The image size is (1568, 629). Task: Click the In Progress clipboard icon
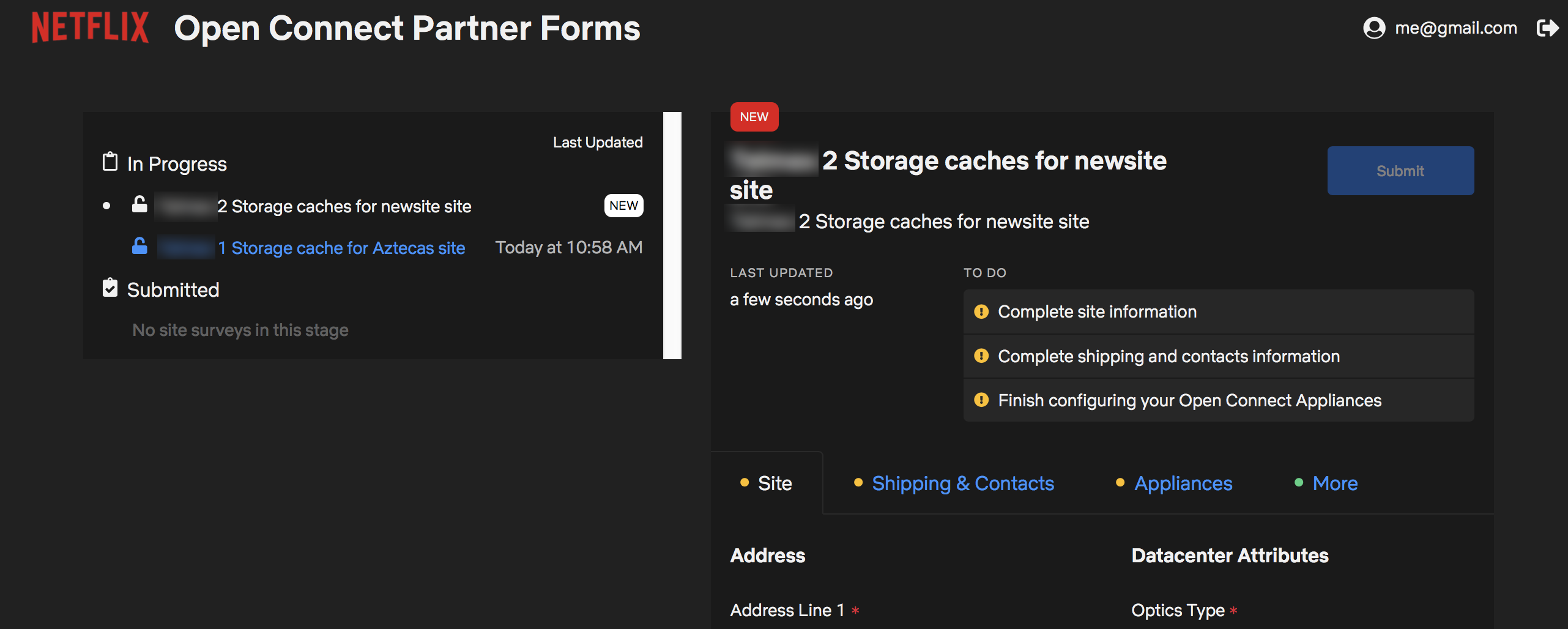point(110,162)
